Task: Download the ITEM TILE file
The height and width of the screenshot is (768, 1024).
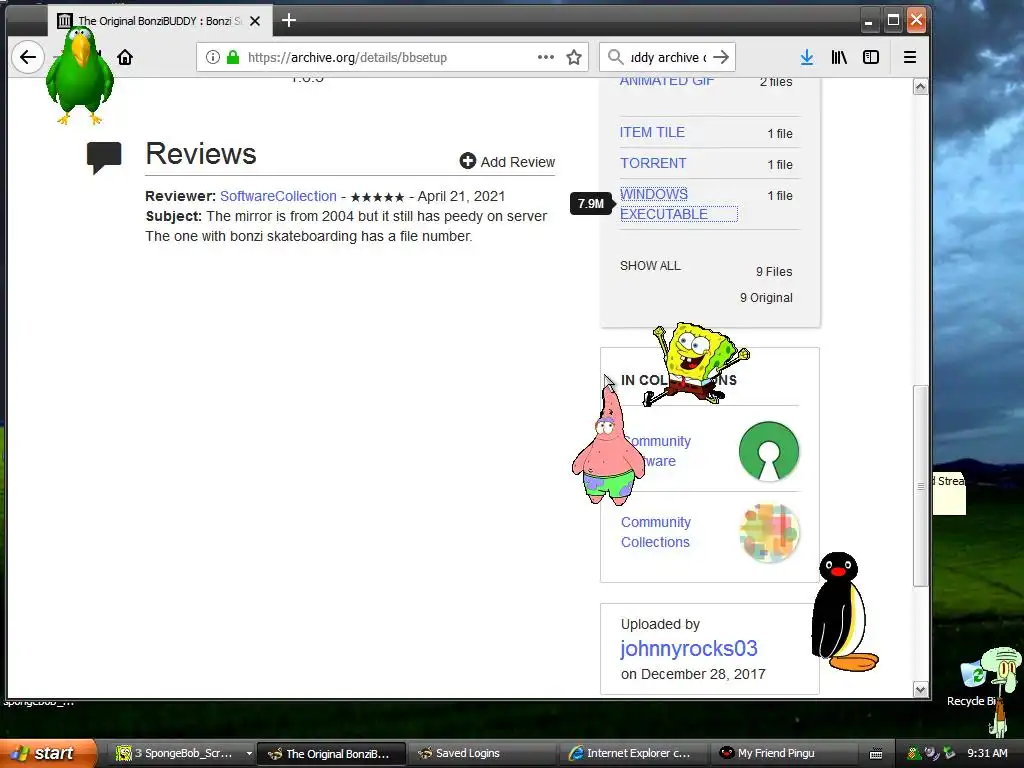Action: click(652, 133)
